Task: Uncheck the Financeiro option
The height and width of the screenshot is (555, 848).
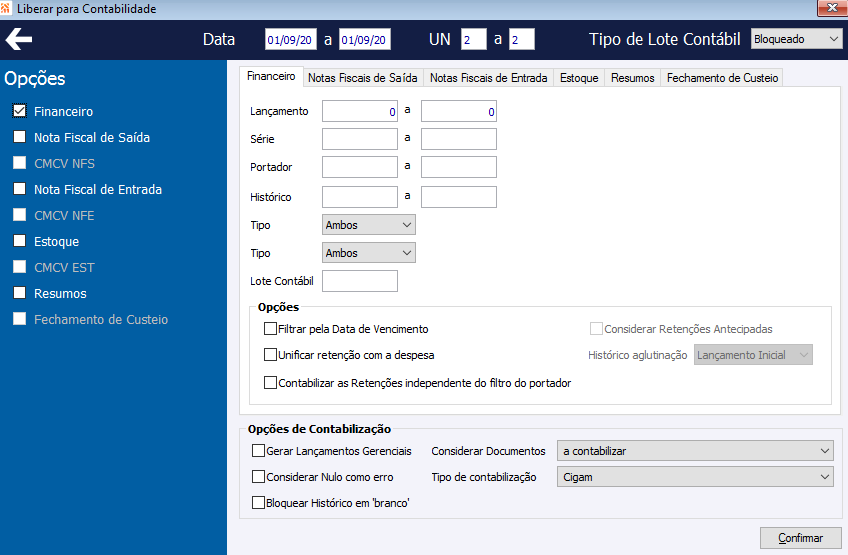Action: 19,111
